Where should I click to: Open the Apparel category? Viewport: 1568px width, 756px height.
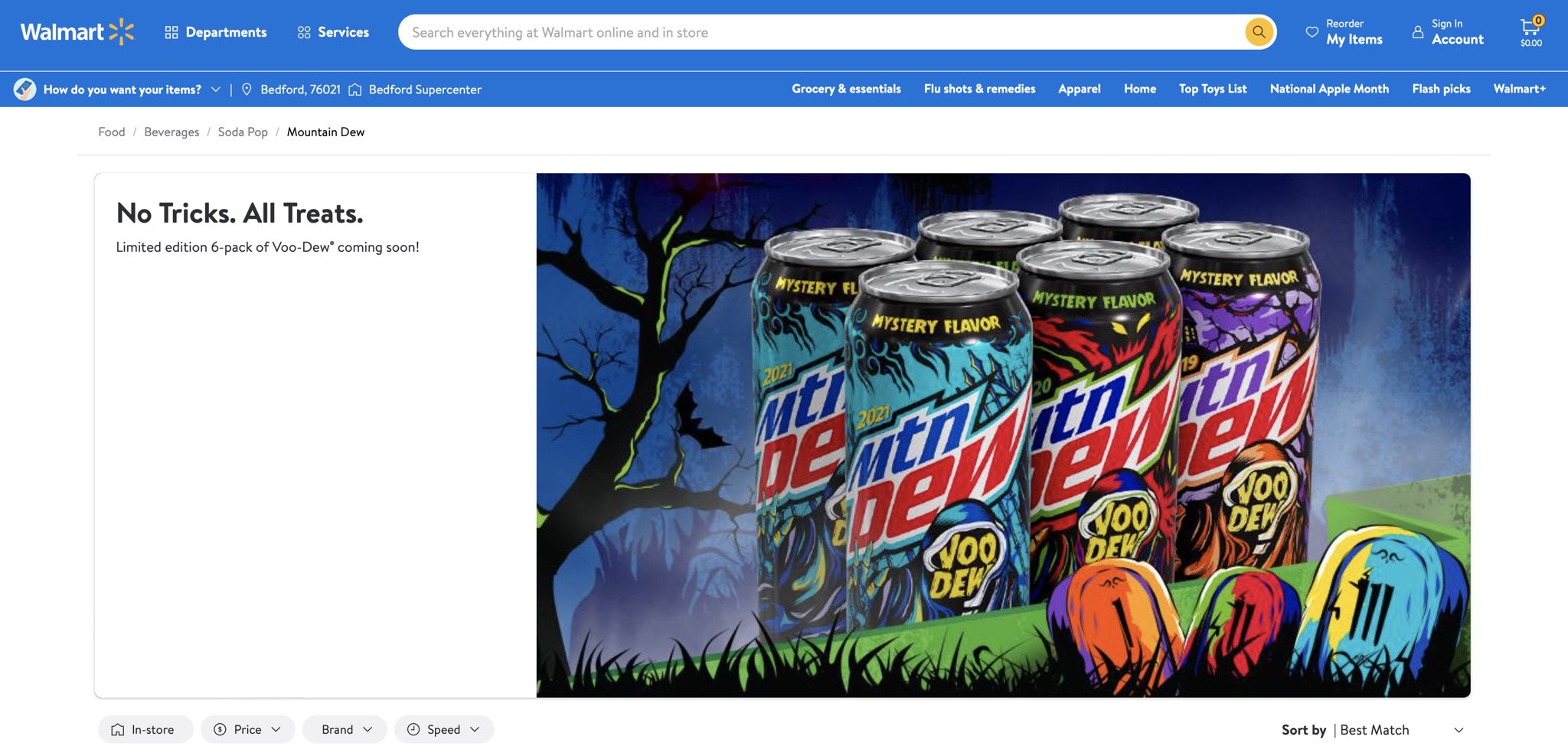[1080, 89]
